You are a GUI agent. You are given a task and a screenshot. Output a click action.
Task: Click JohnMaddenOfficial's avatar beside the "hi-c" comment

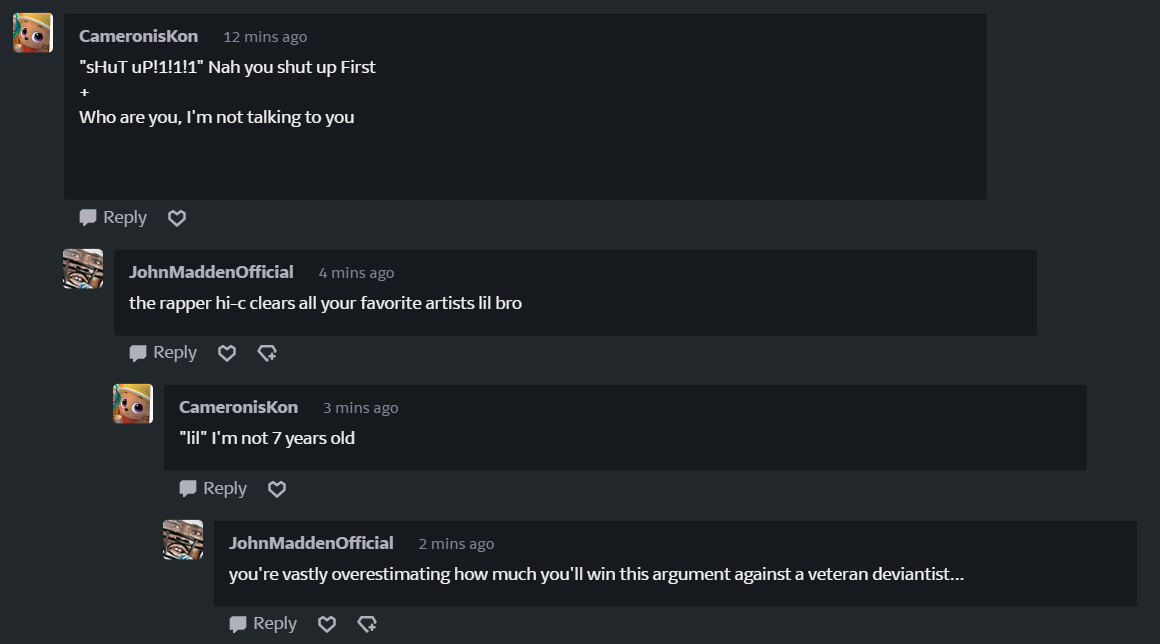(x=83, y=268)
